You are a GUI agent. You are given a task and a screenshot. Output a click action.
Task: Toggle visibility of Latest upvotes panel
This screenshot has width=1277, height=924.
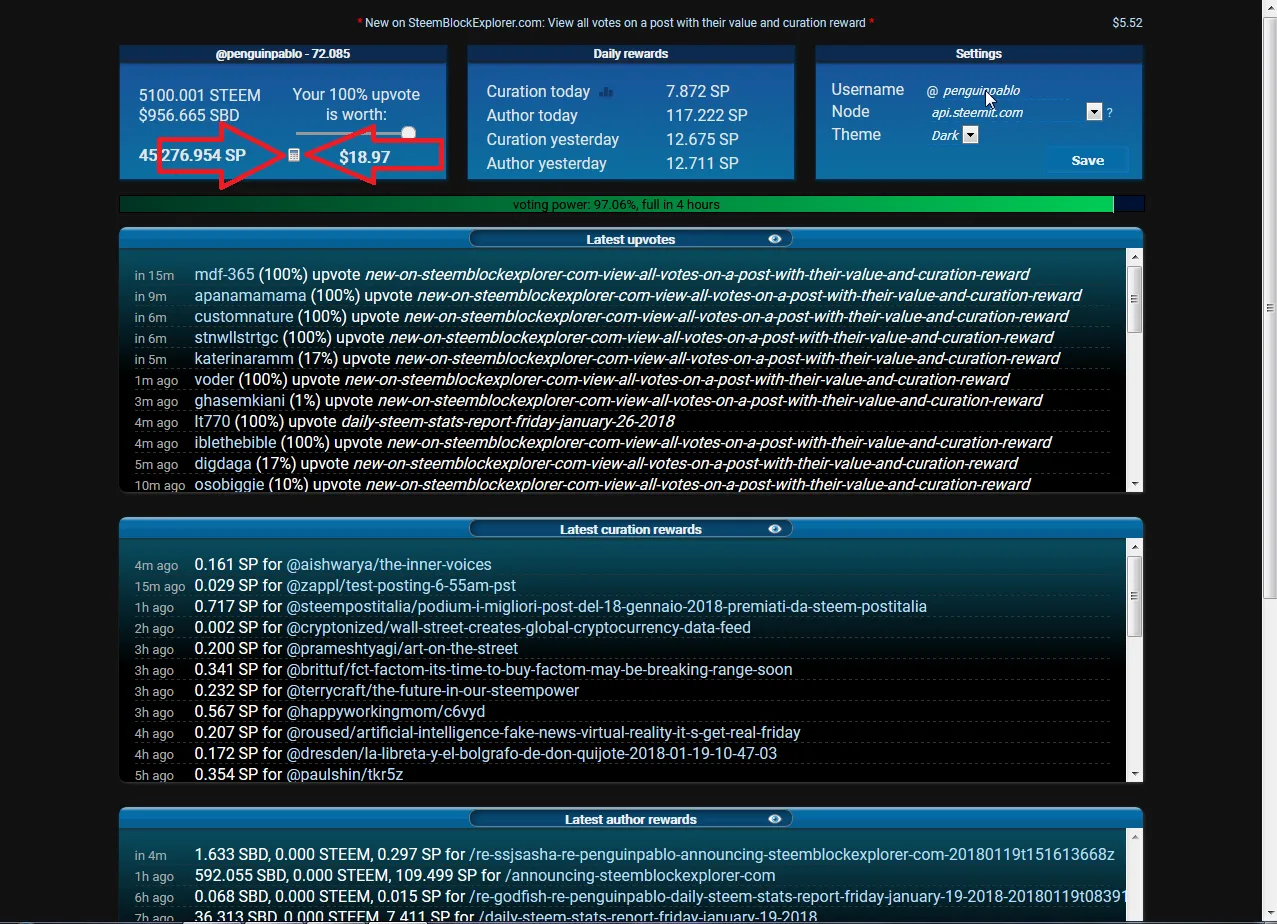point(775,239)
